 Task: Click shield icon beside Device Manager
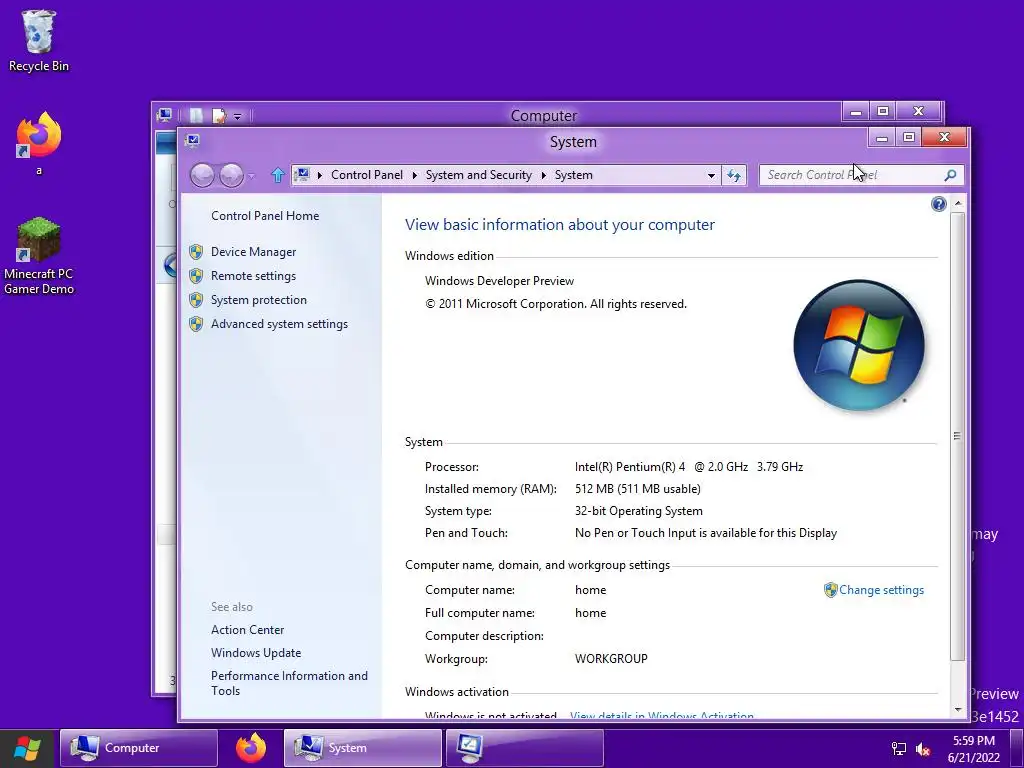click(x=196, y=252)
